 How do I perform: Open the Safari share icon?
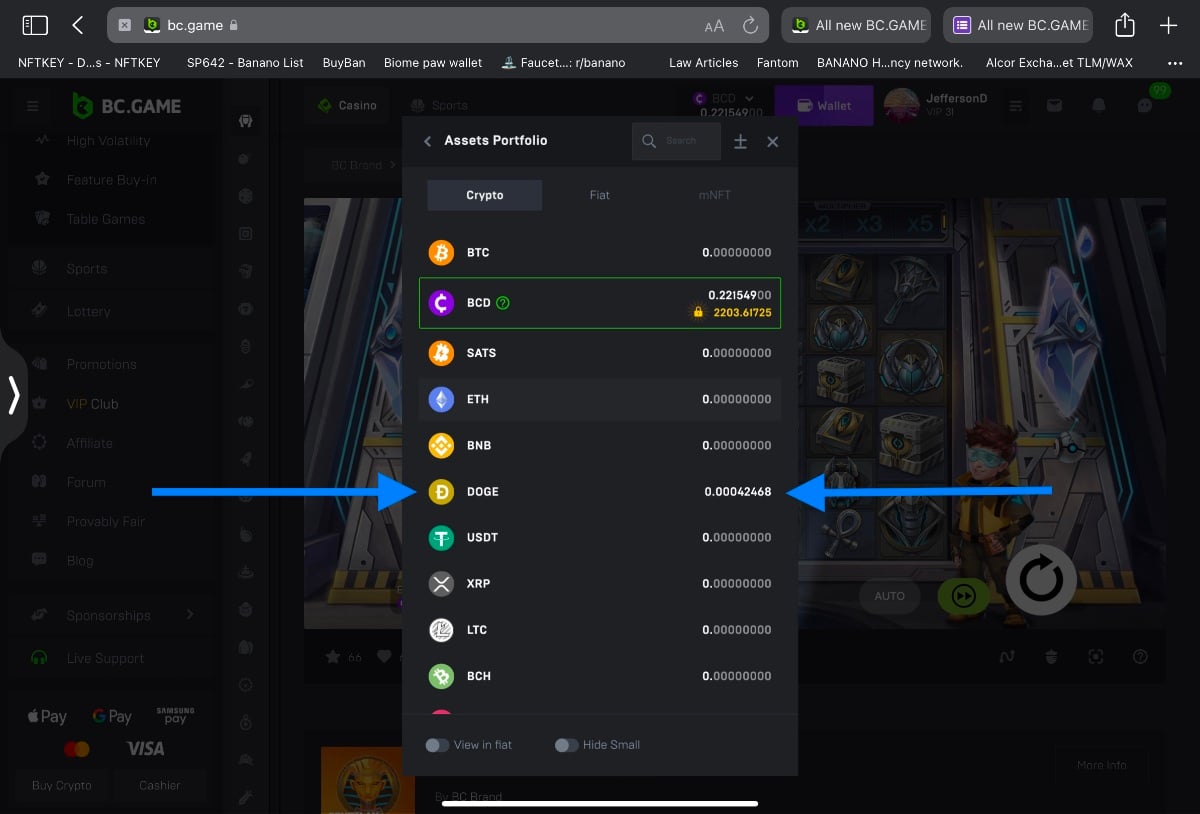click(x=1125, y=26)
